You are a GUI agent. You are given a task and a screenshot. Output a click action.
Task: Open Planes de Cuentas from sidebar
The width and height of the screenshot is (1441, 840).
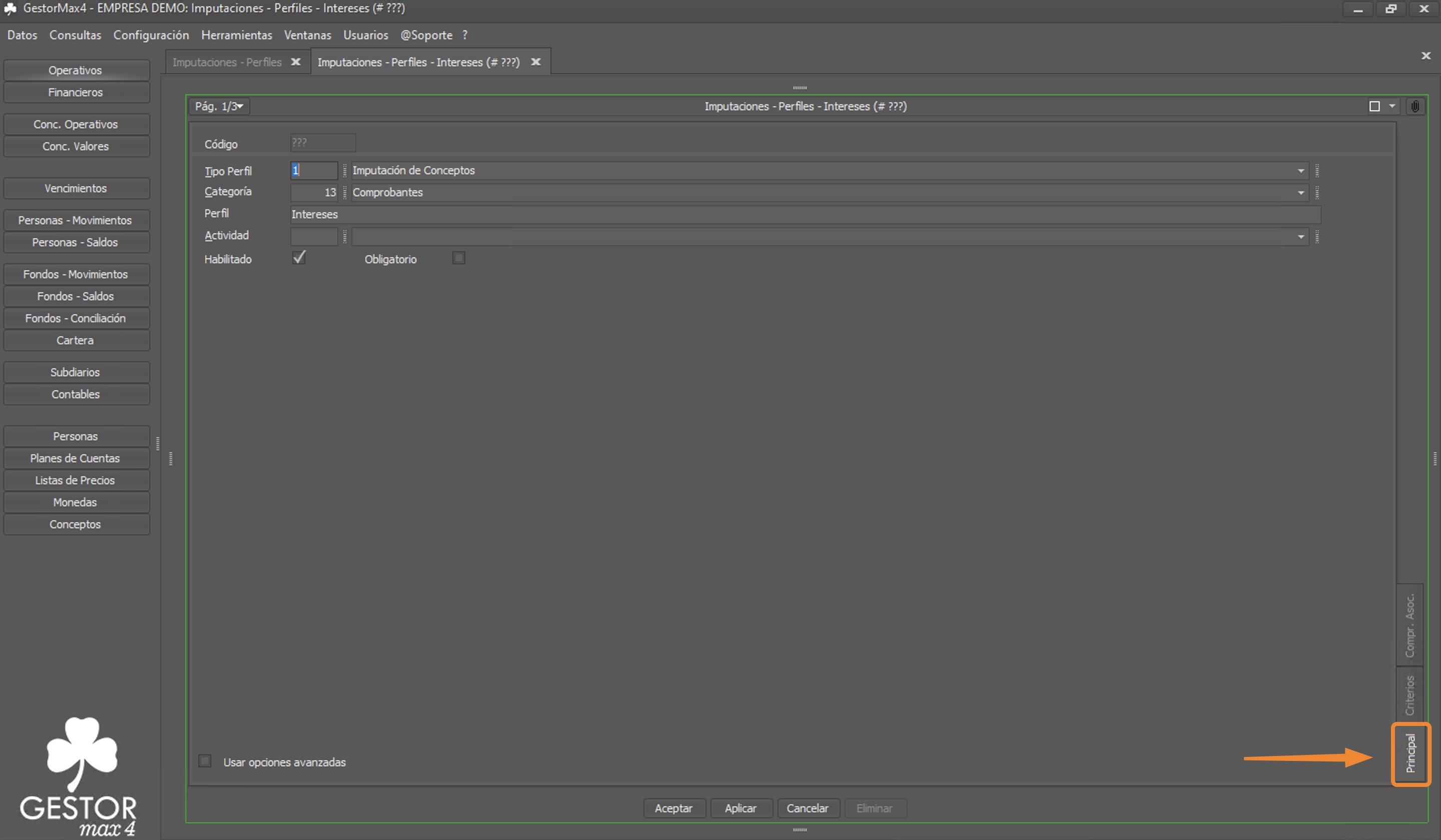(76, 458)
